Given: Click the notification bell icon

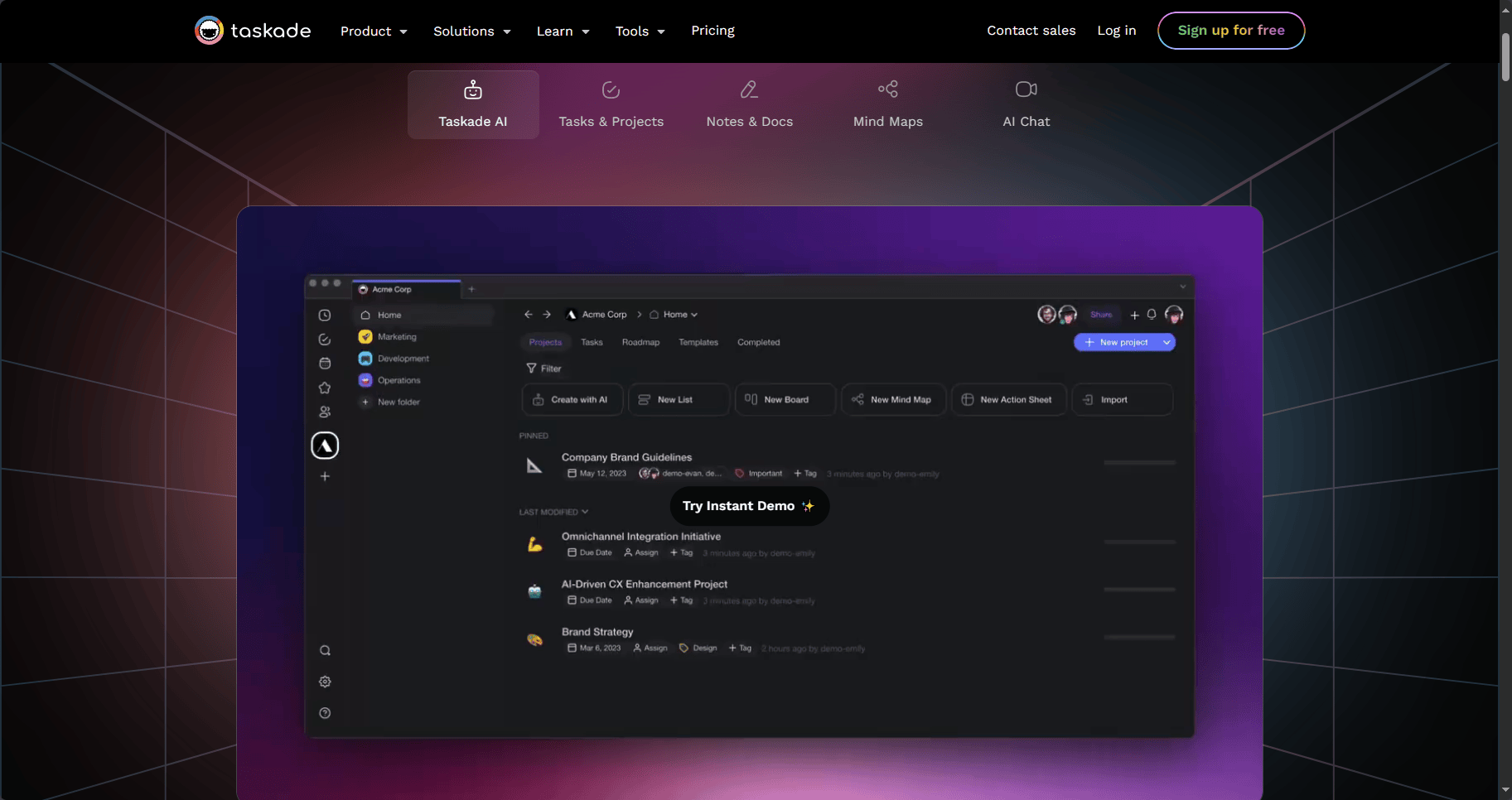Looking at the screenshot, I should (x=1152, y=315).
